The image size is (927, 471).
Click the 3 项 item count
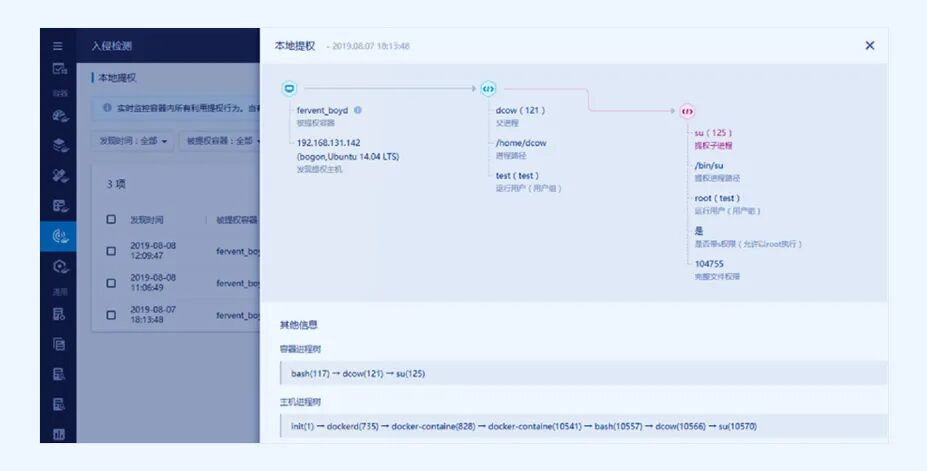[x=116, y=184]
